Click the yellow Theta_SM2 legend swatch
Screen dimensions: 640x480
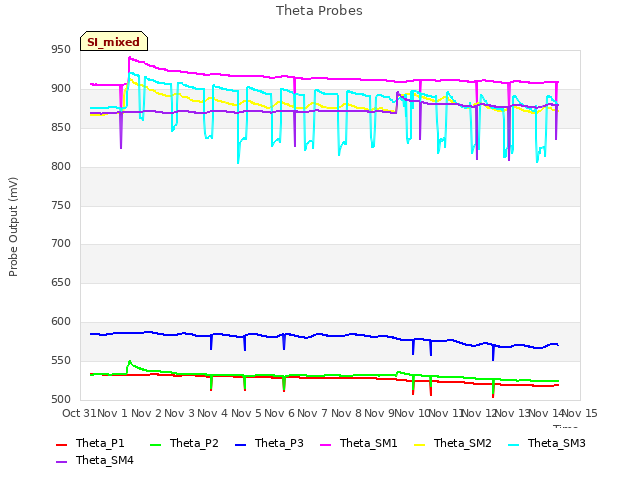tap(419, 444)
